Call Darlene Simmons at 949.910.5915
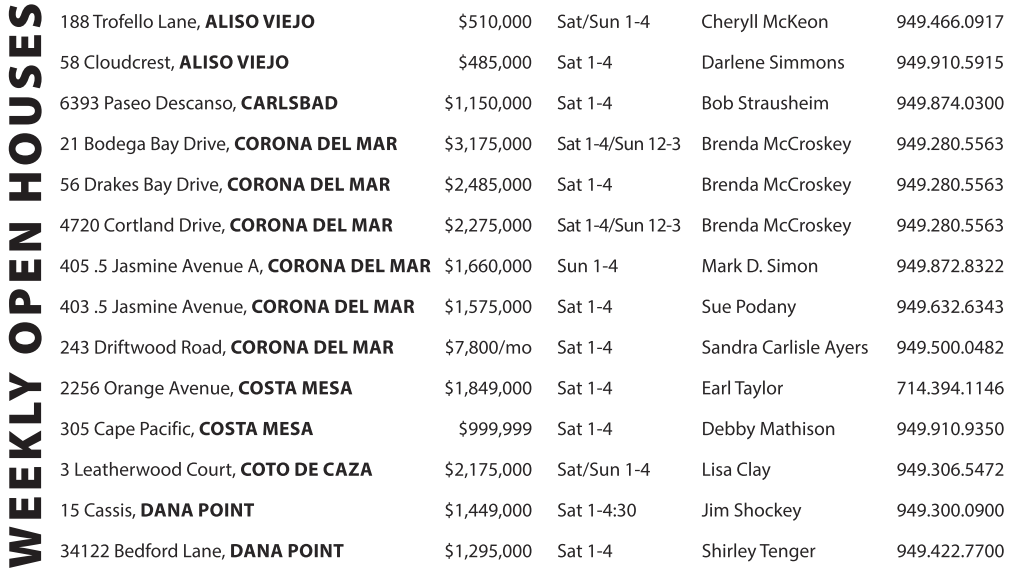Screen dimensions: 1015x588 [x=949, y=63]
